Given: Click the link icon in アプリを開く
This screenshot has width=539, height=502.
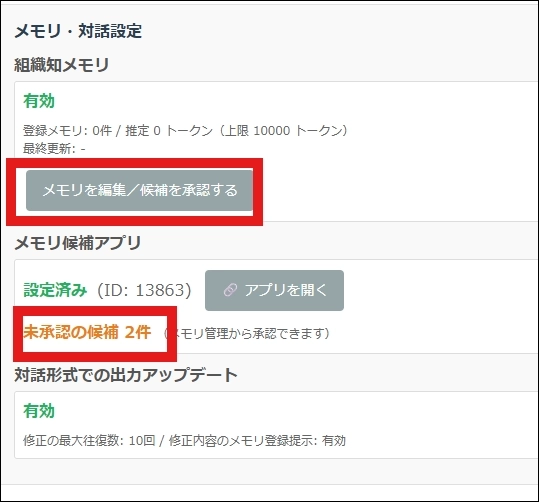Looking at the screenshot, I should (x=230, y=290).
